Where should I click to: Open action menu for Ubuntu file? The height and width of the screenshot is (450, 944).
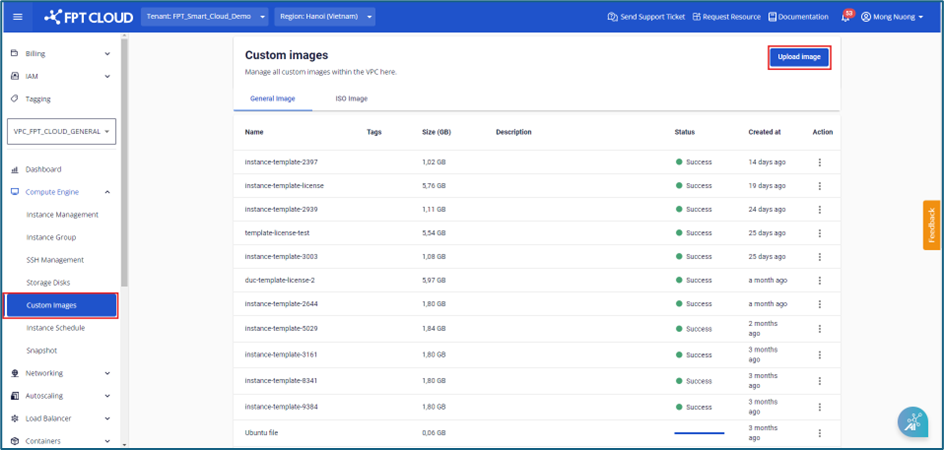(819, 433)
